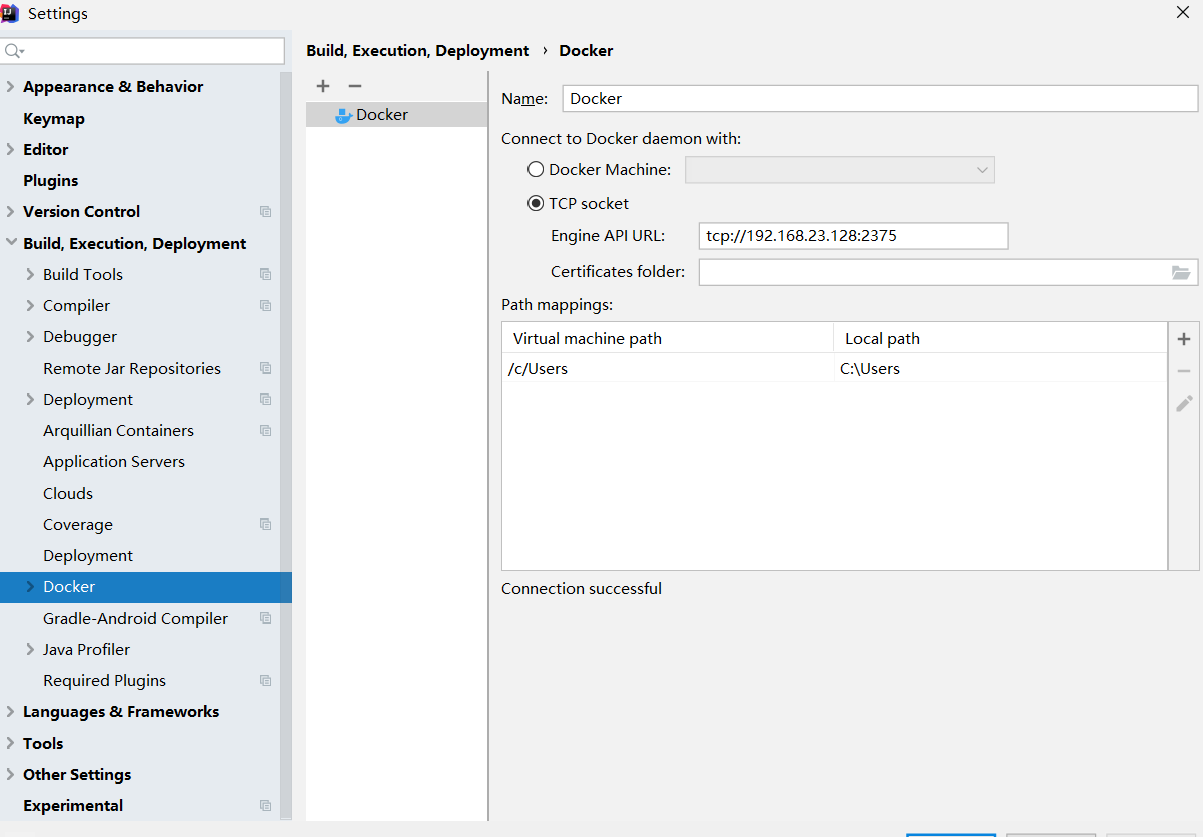This screenshot has height=837, width=1203.
Task: Click Virtual machine path column header
Action: pos(667,338)
